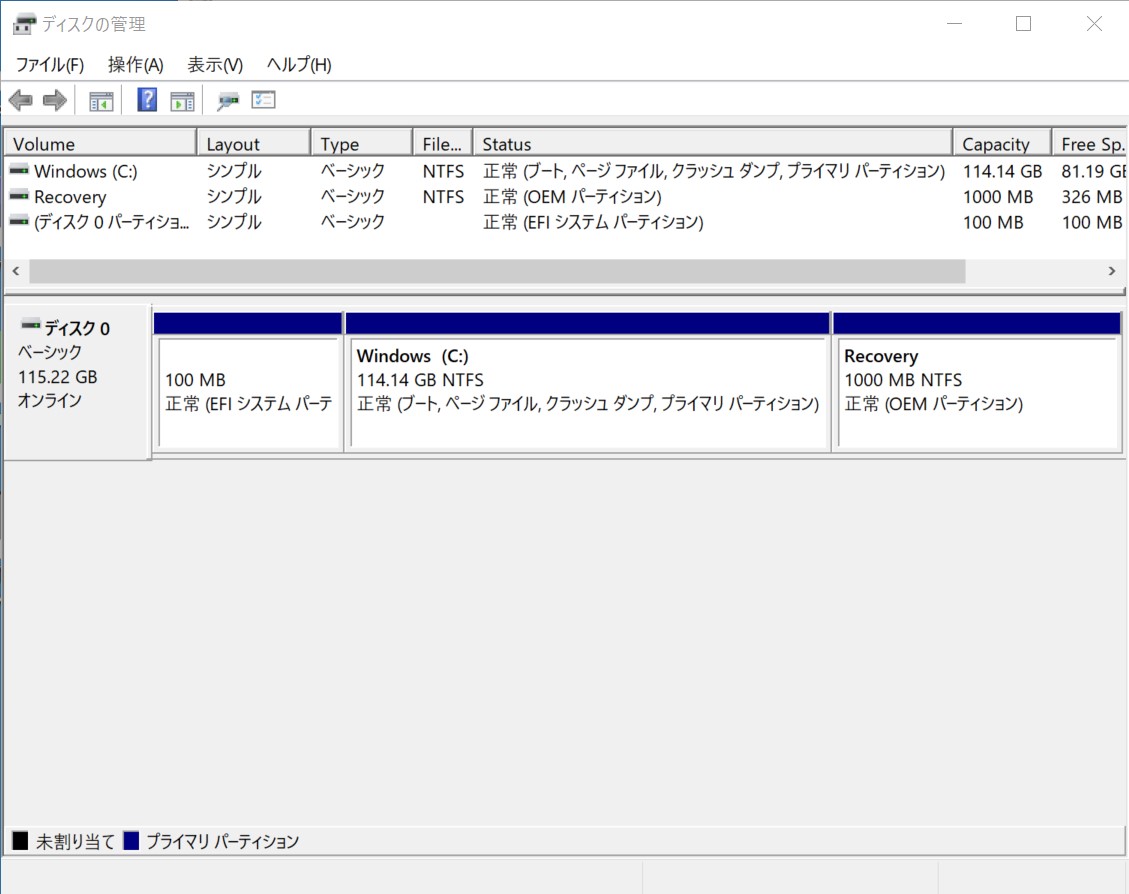Open the 操作(A) menu
Viewport: 1129px width, 894px height.
point(135,65)
